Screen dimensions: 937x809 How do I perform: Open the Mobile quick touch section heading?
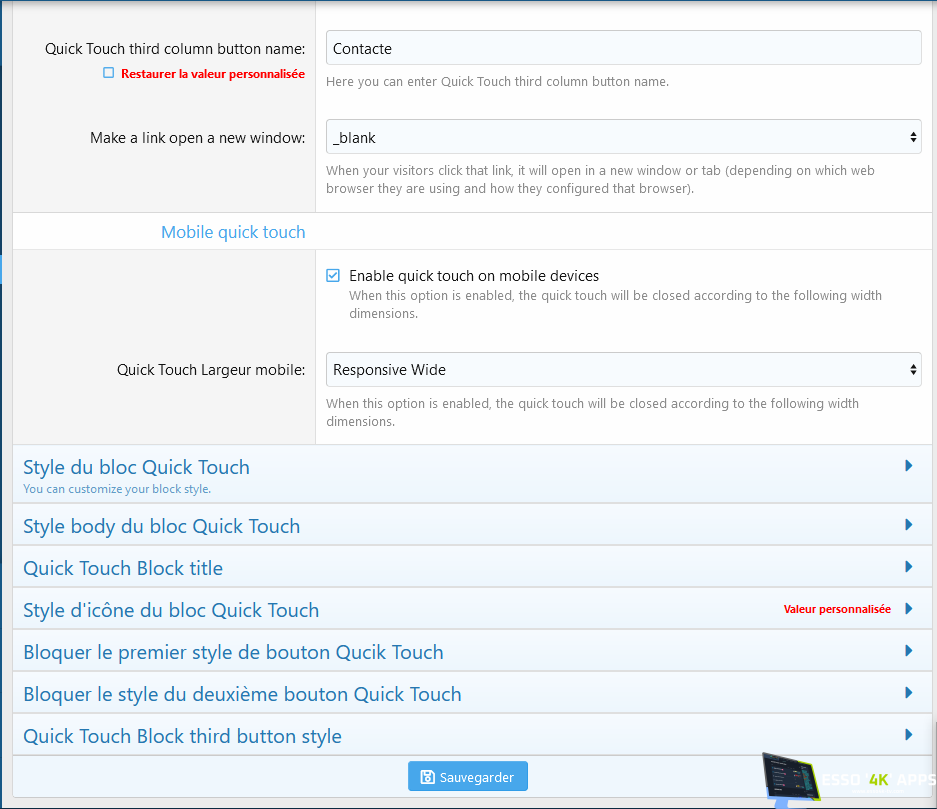pyautogui.click(x=233, y=232)
